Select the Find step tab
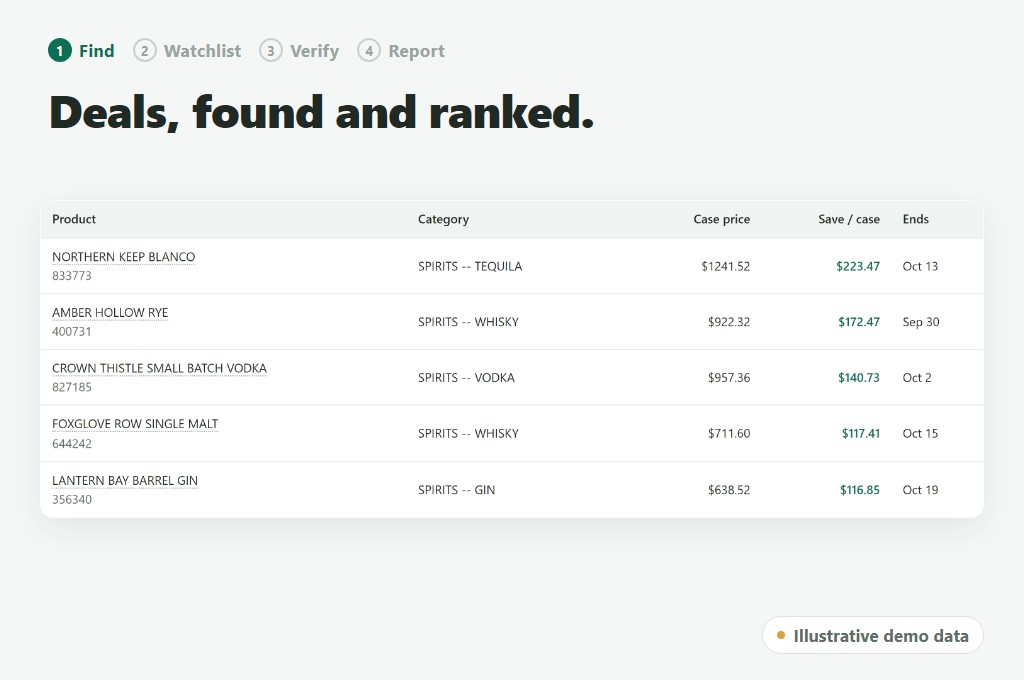The image size is (1024, 680). click(82, 50)
